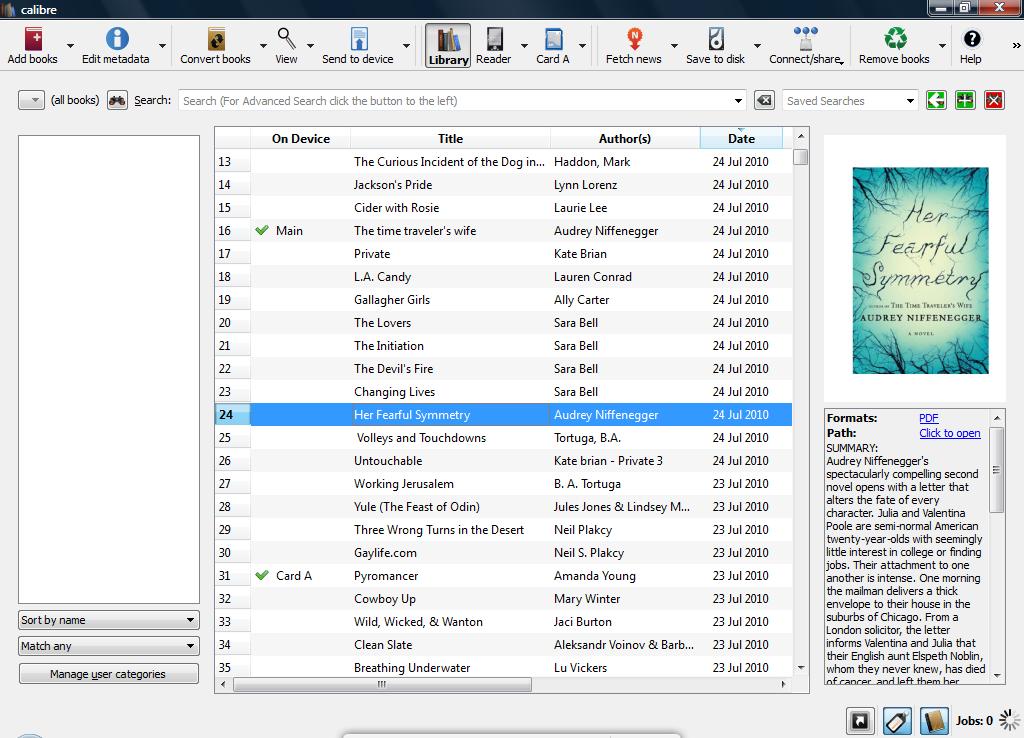Click the book list vertical scrollbar handle

pyautogui.click(x=801, y=157)
